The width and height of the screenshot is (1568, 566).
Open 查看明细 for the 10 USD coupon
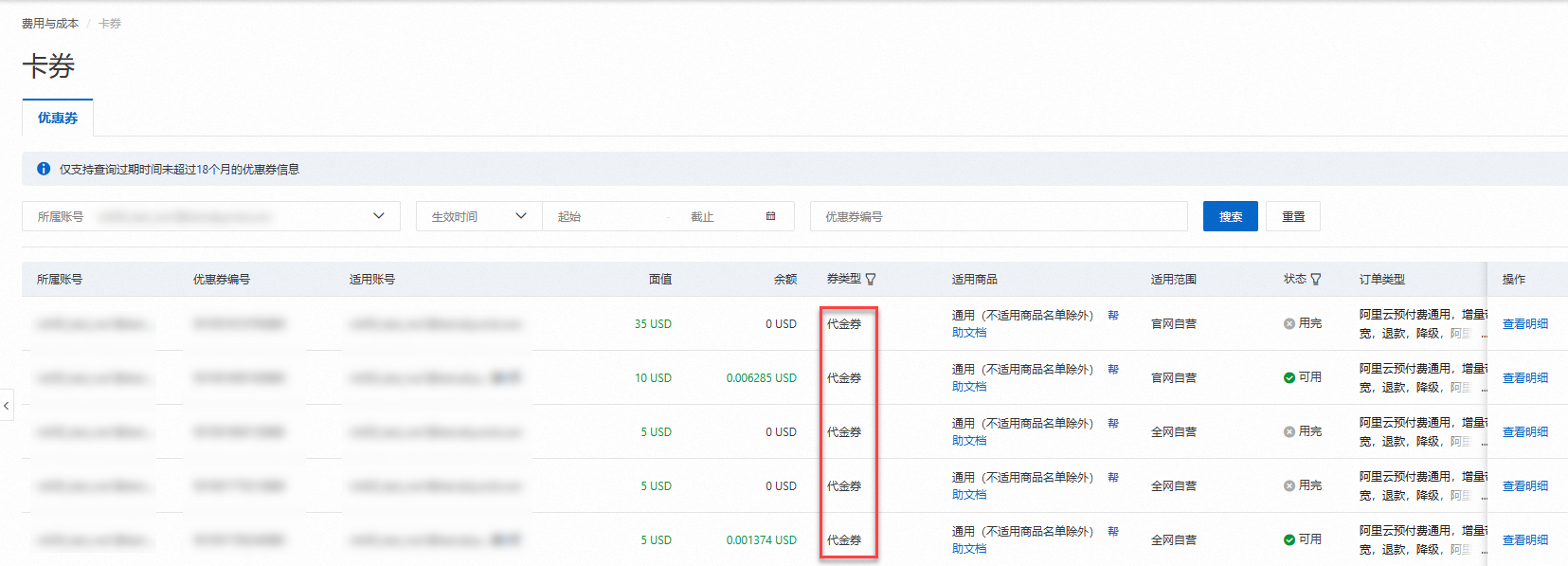[1525, 377]
